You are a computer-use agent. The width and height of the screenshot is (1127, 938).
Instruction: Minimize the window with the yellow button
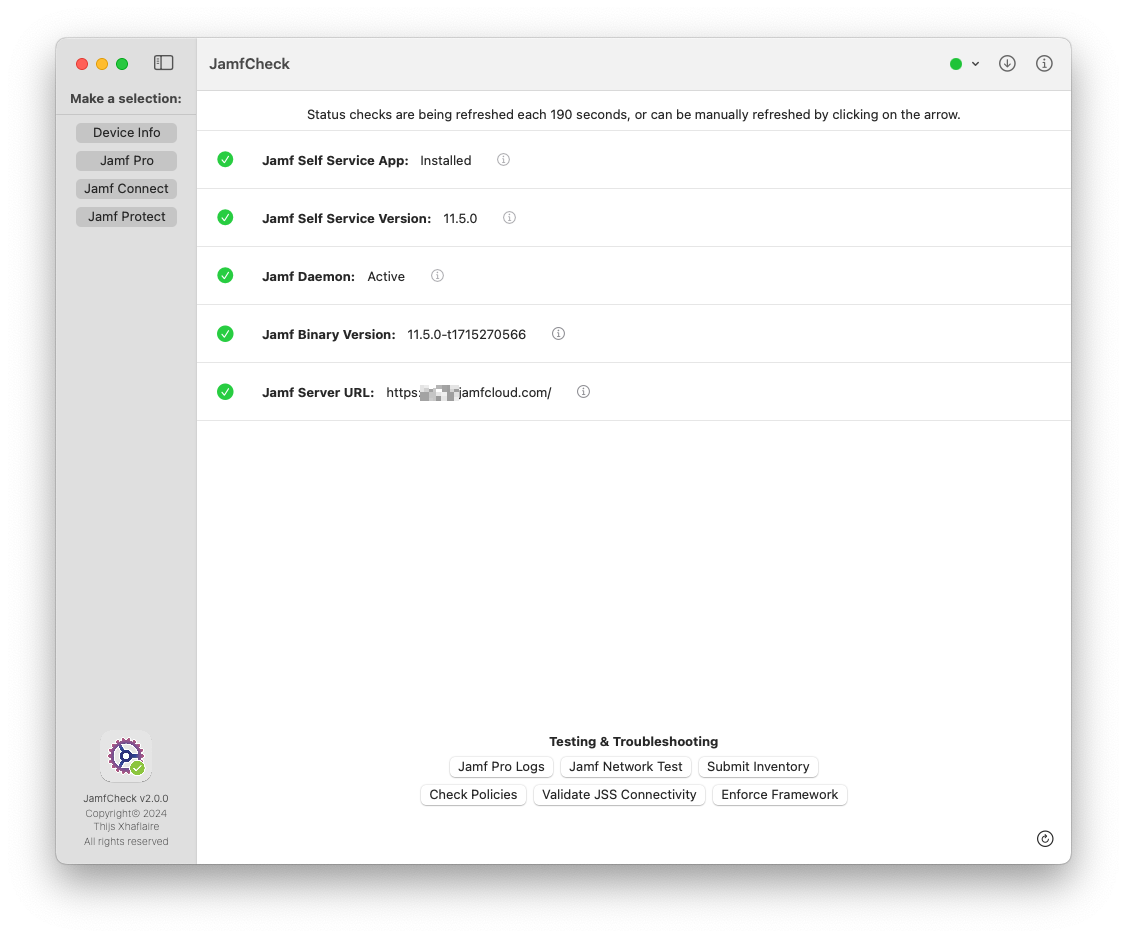tap(102, 64)
